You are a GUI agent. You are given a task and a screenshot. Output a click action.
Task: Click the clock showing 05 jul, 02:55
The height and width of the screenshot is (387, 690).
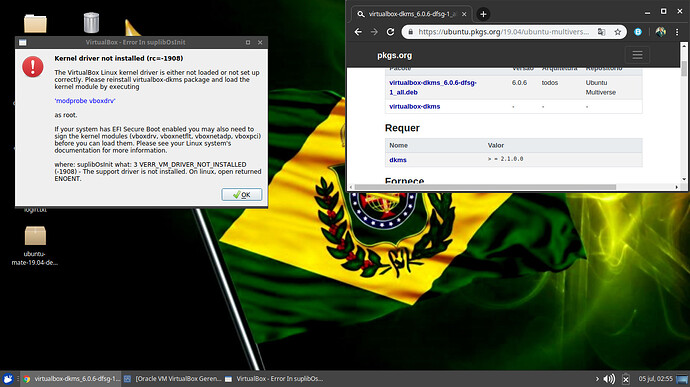(656, 379)
